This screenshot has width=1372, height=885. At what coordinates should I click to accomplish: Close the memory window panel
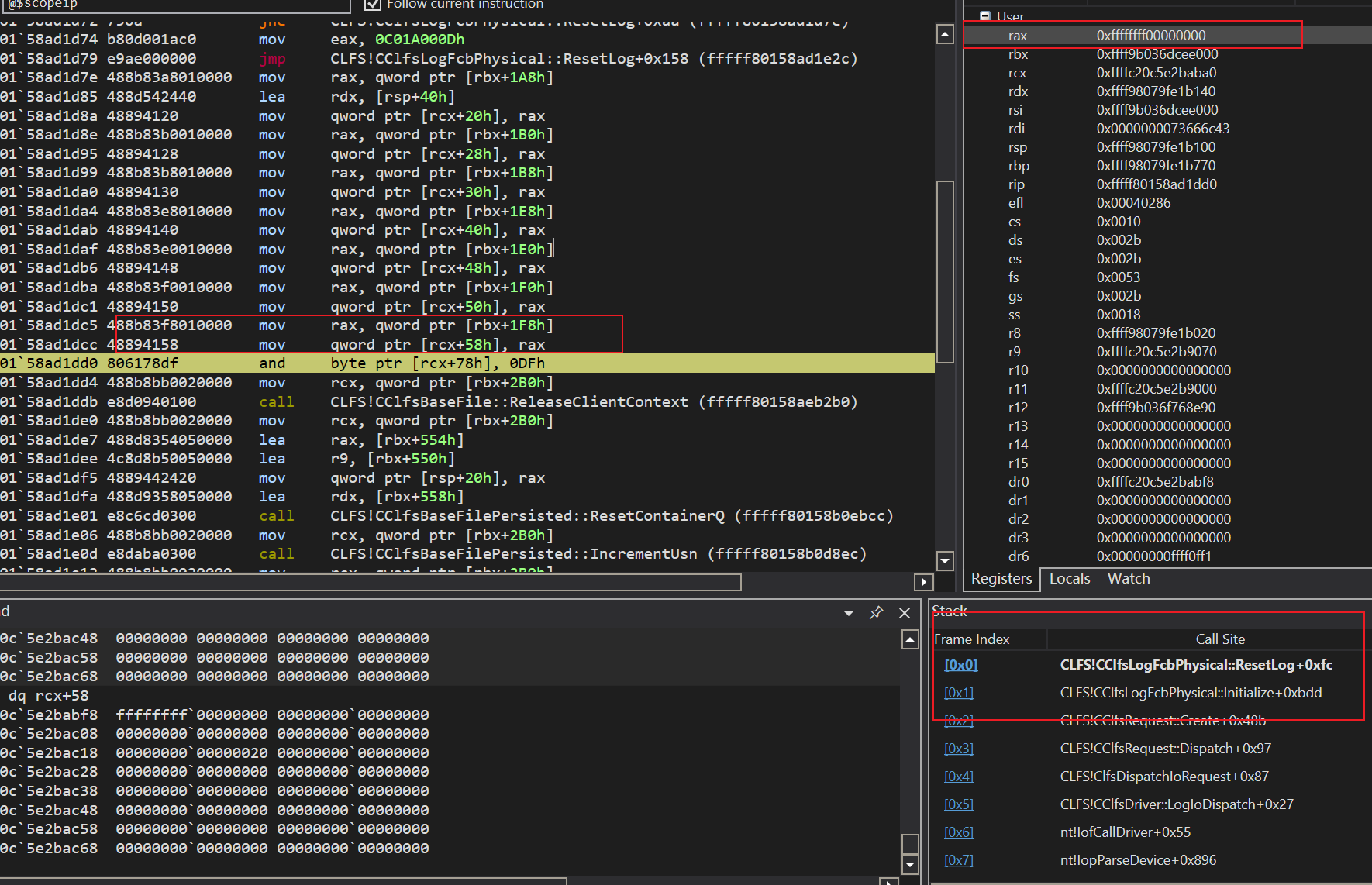pyautogui.click(x=905, y=613)
